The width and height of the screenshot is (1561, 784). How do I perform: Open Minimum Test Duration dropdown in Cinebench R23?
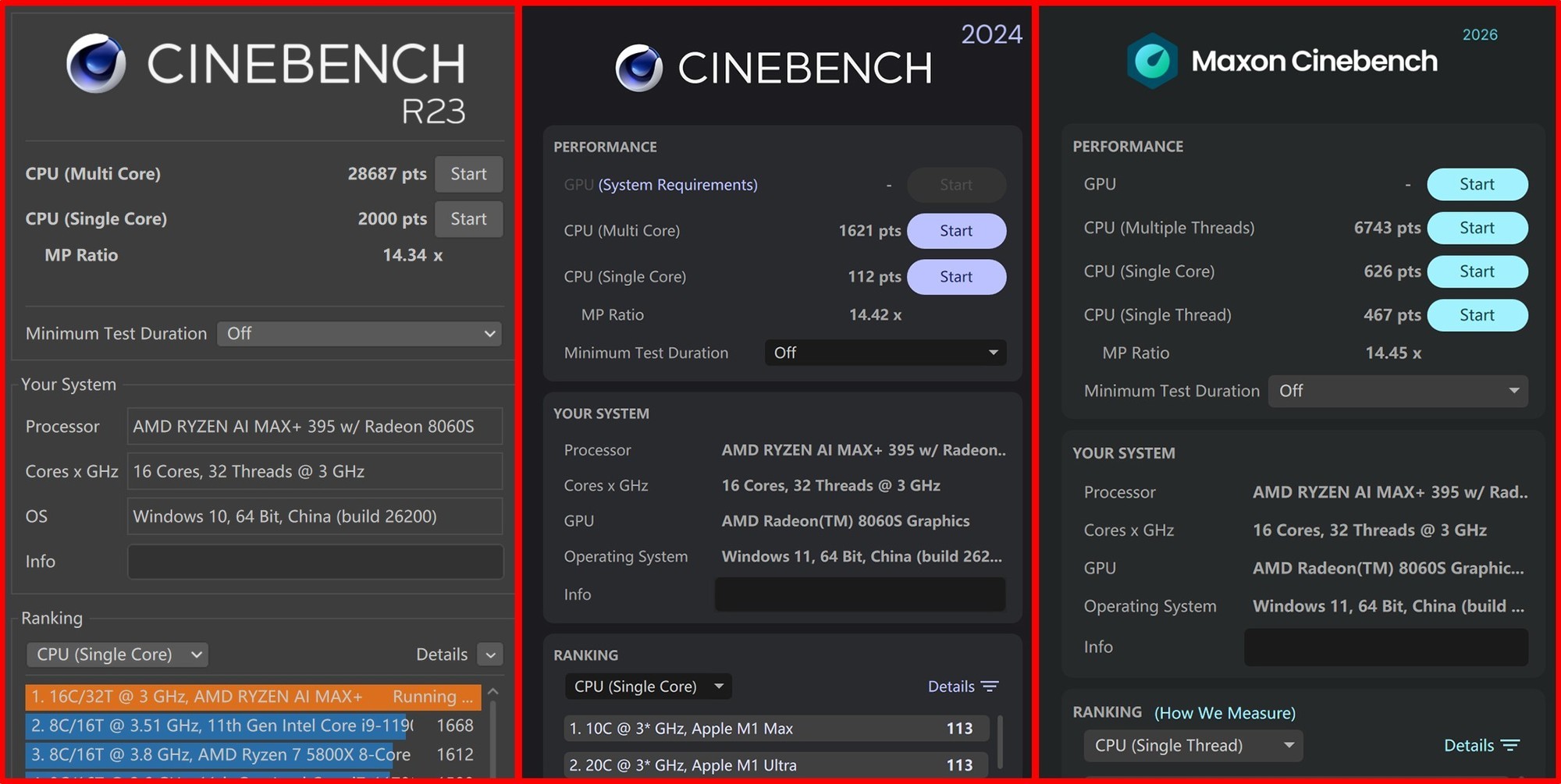click(359, 333)
